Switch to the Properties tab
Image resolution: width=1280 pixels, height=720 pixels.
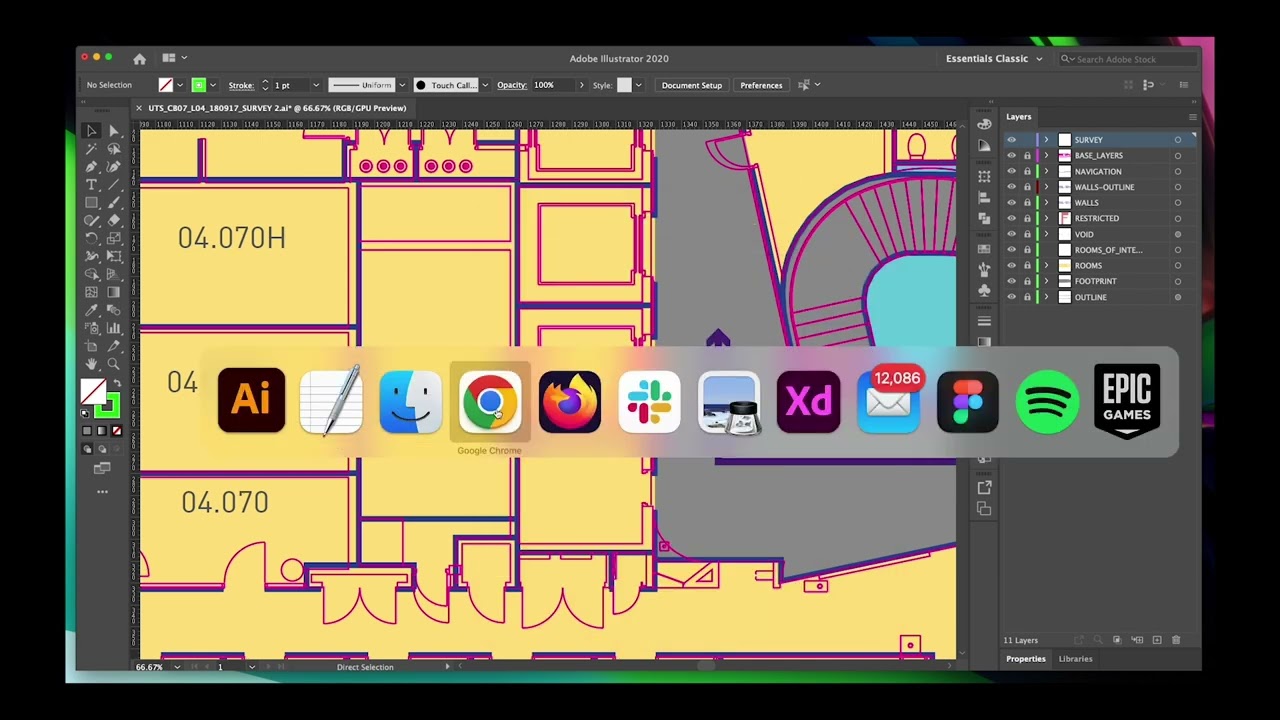coord(1025,659)
